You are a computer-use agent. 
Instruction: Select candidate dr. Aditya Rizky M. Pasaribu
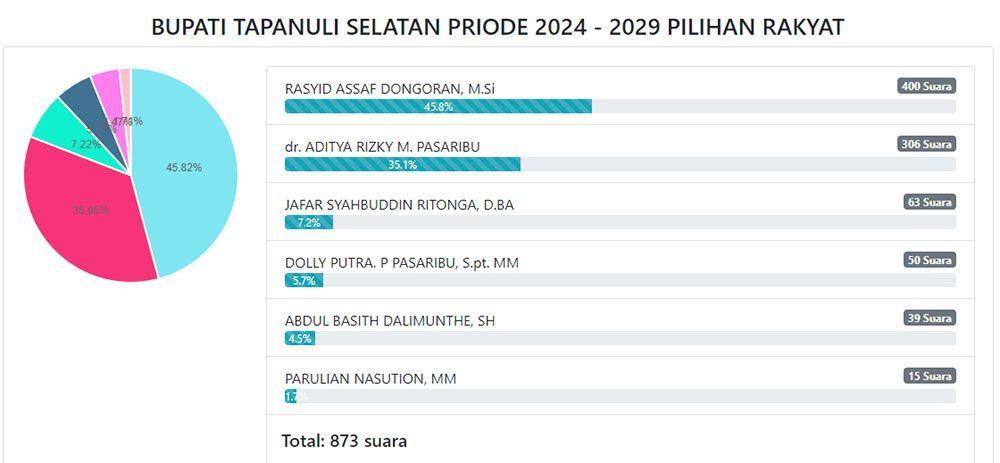pos(382,147)
